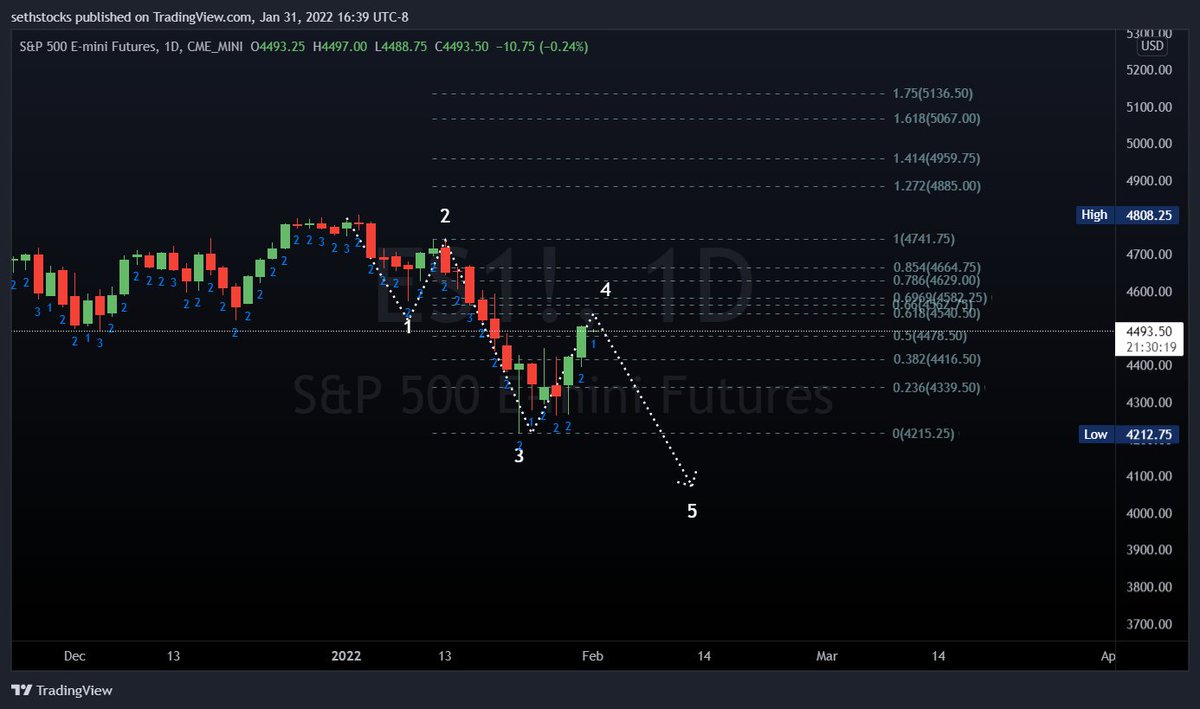
Task: Select the white wave label 5
Action: (x=692, y=512)
